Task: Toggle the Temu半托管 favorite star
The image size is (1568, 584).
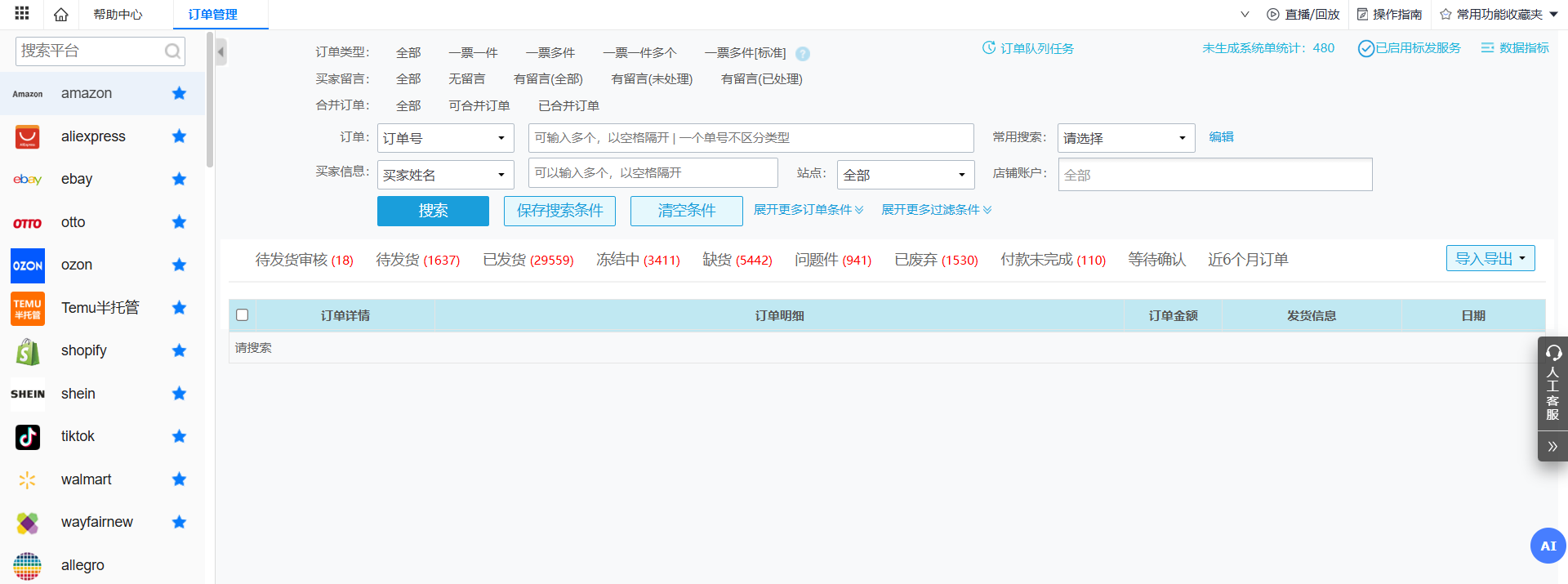Action: coord(179,308)
